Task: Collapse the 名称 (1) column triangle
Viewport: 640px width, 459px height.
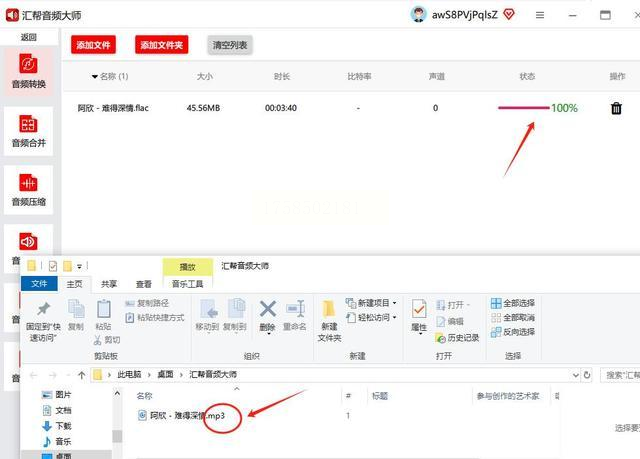Action: coord(95,76)
